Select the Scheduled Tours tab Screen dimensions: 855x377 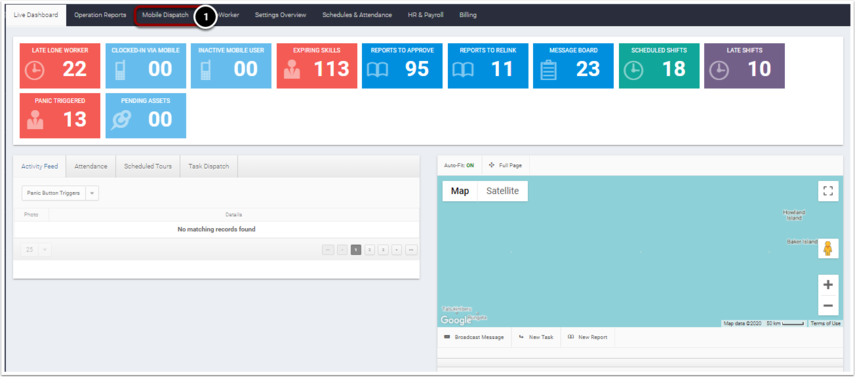click(x=148, y=166)
